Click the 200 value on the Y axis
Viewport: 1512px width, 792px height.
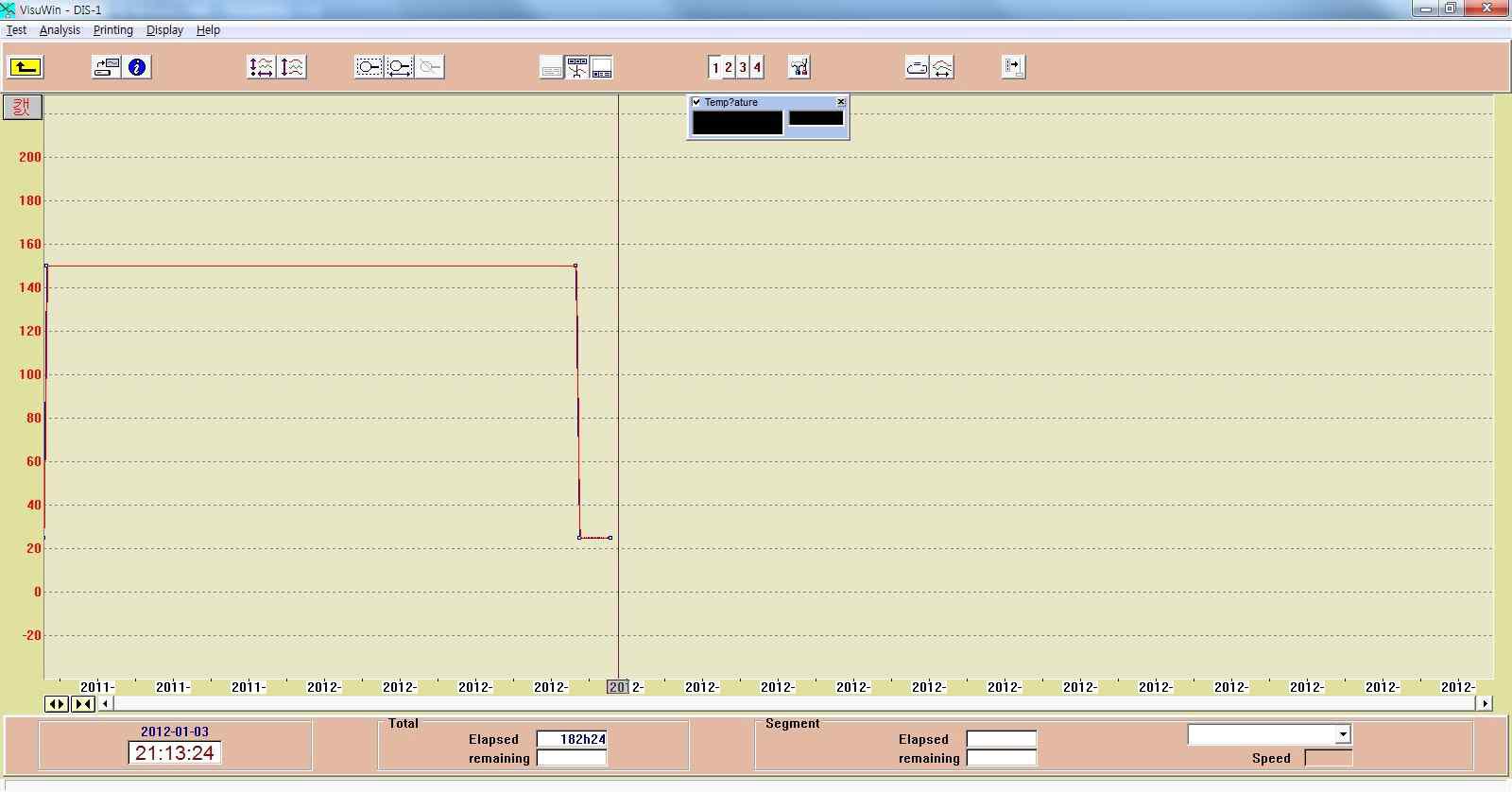coord(30,157)
